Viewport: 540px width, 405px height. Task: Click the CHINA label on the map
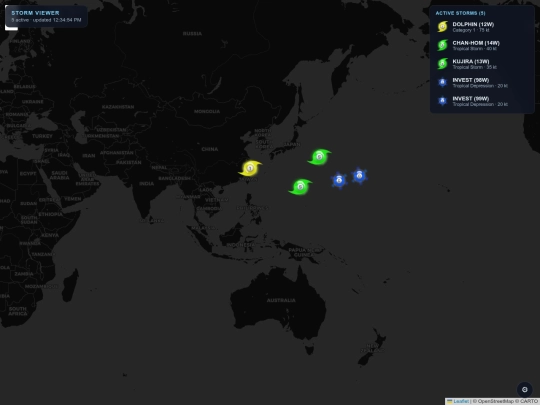(x=209, y=149)
